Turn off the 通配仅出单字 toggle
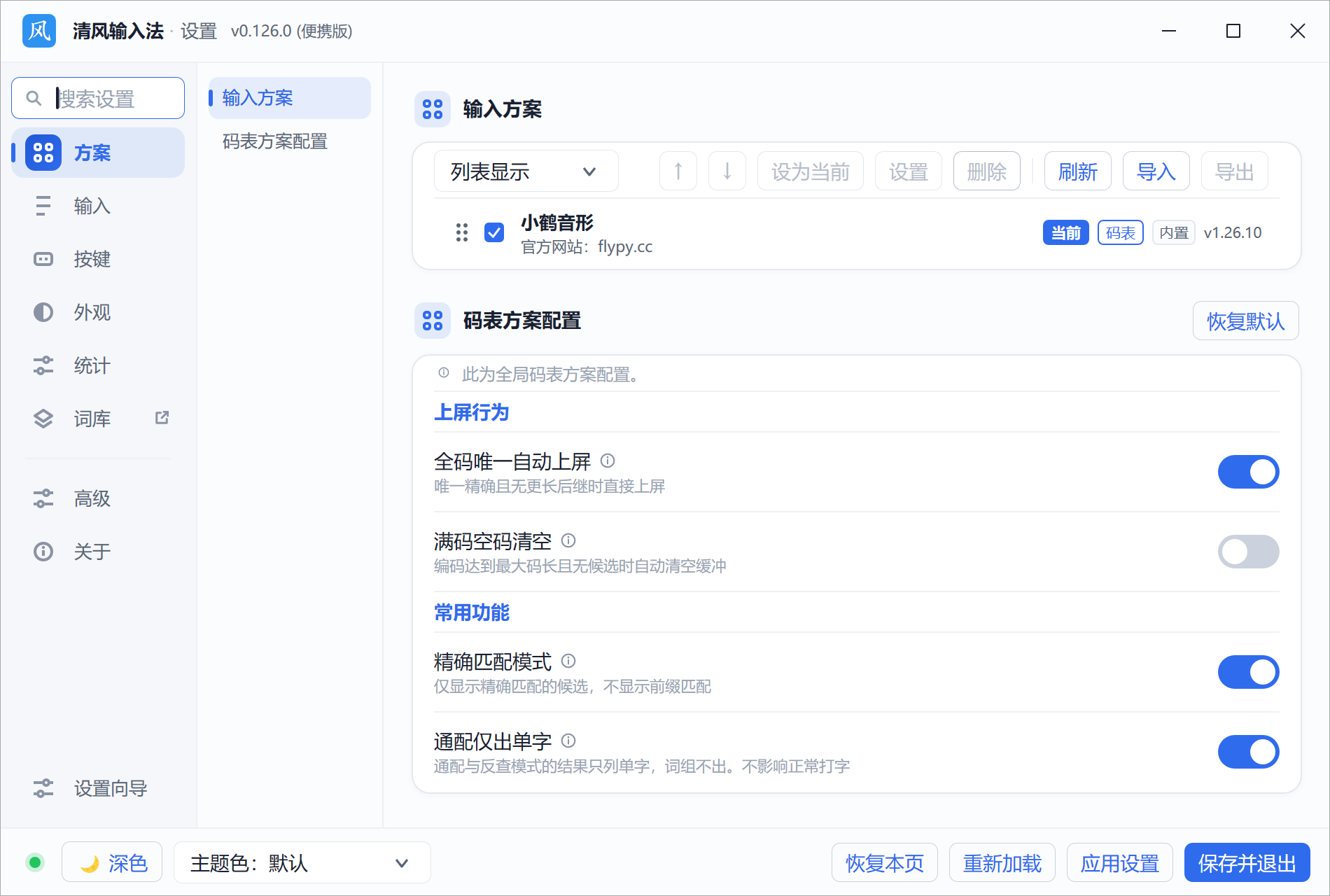 (x=1249, y=752)
